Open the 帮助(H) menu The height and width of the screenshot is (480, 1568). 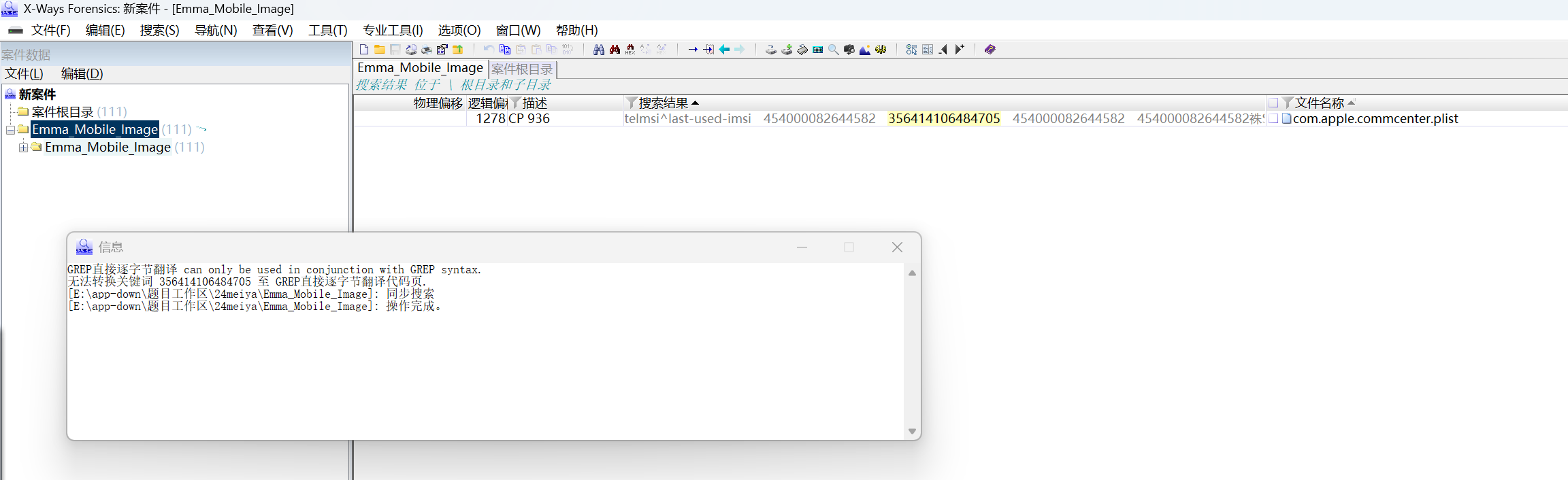pyautogui.click(x=577, y=31)
